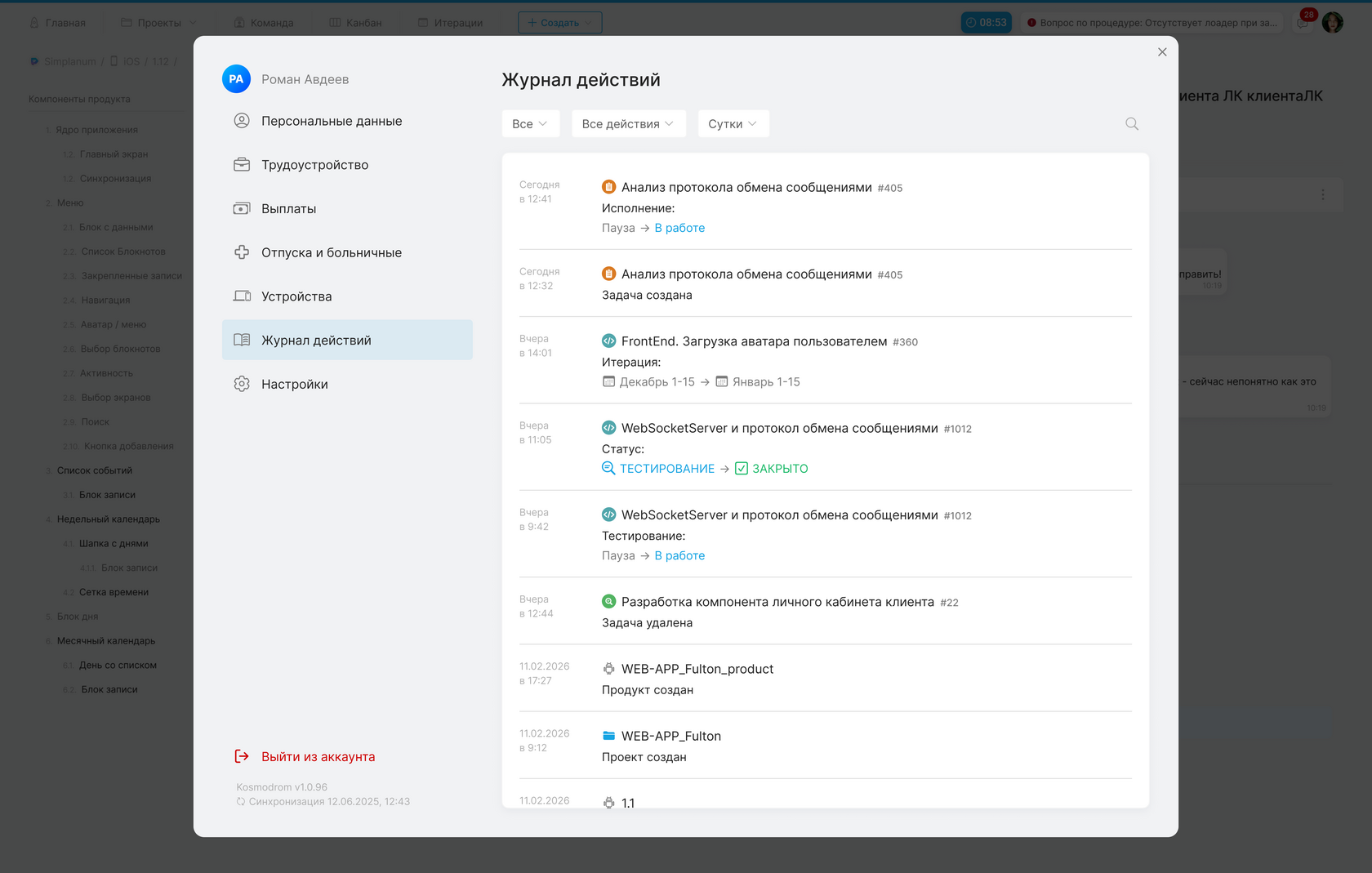The image size is (1372, 873).
Task: Click the logout arrow icon
Action: click(x=242, y=756)
